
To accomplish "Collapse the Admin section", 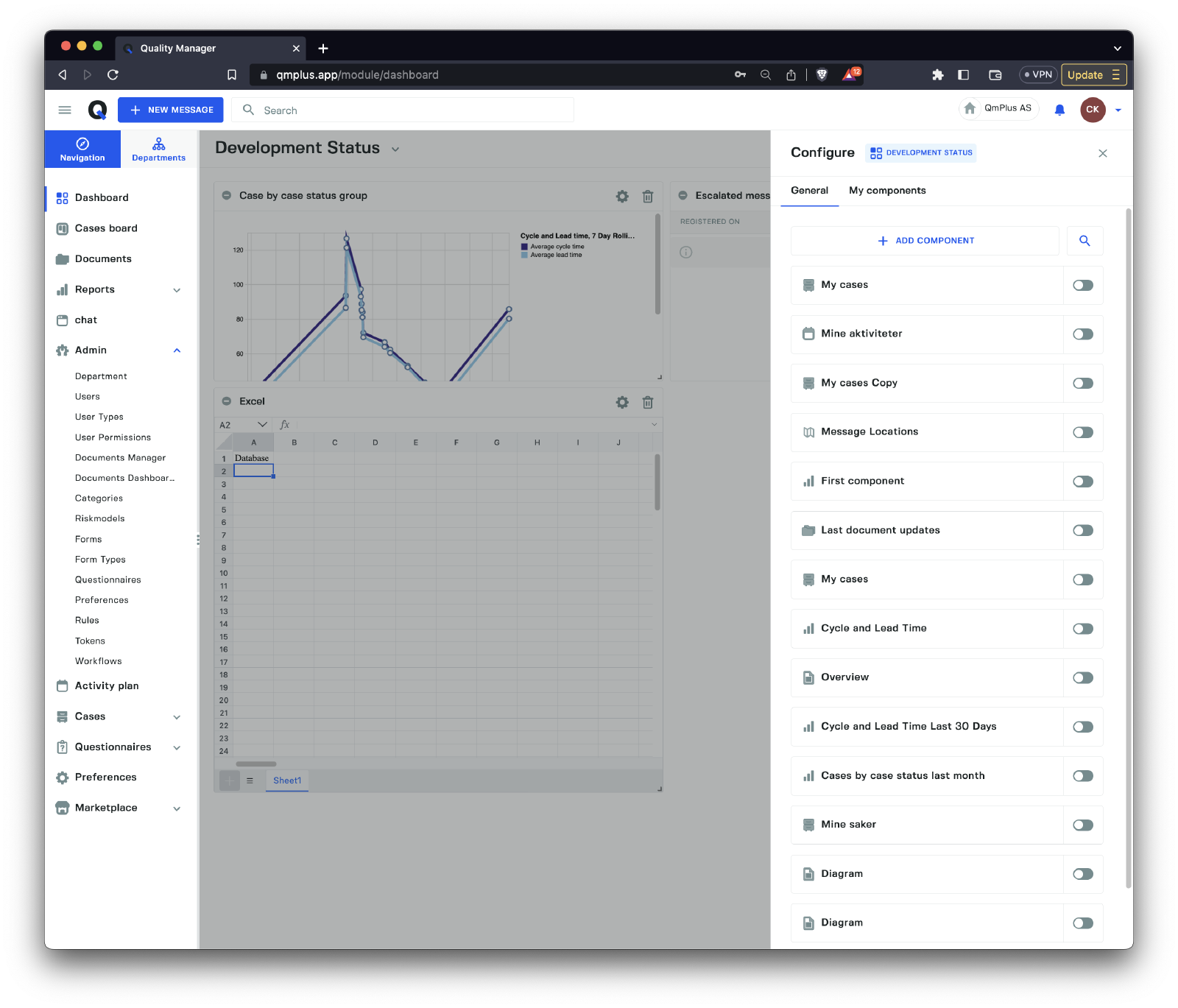I will coord(177,350).
